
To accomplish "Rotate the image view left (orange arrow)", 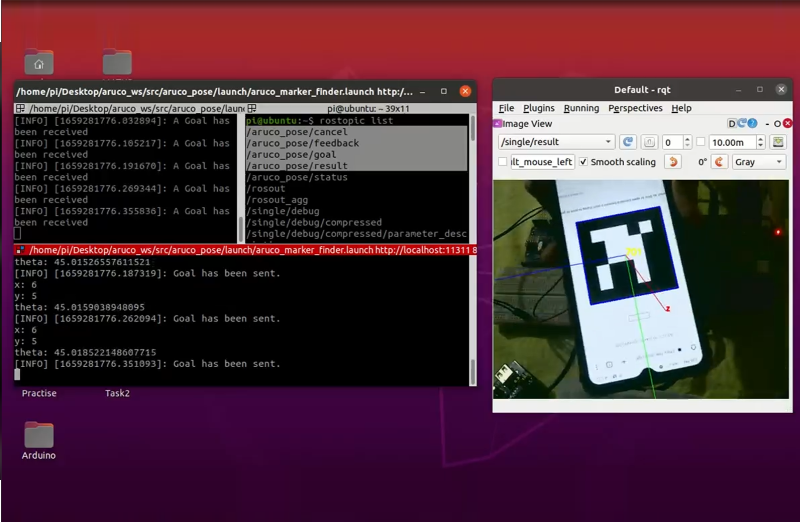I will pyautogui.click(x=673, y=162).
